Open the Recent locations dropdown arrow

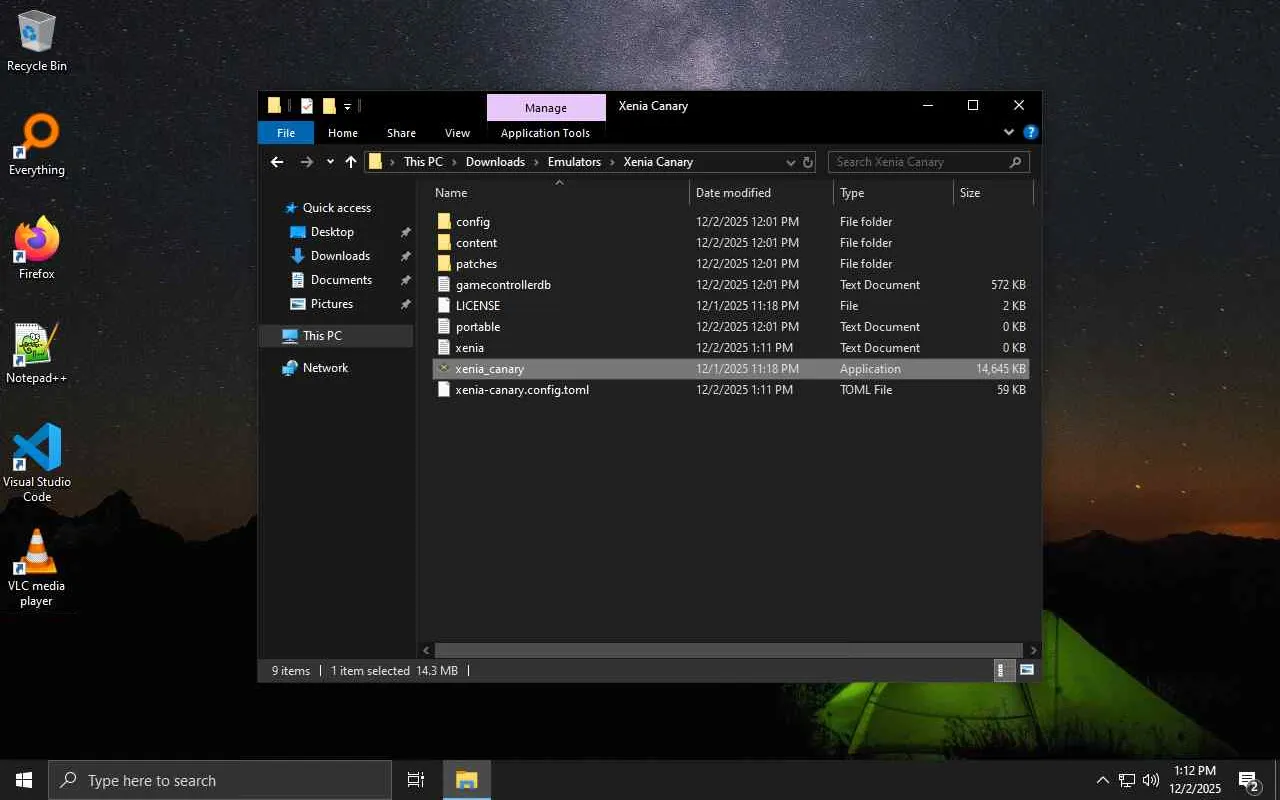point(331,162)
